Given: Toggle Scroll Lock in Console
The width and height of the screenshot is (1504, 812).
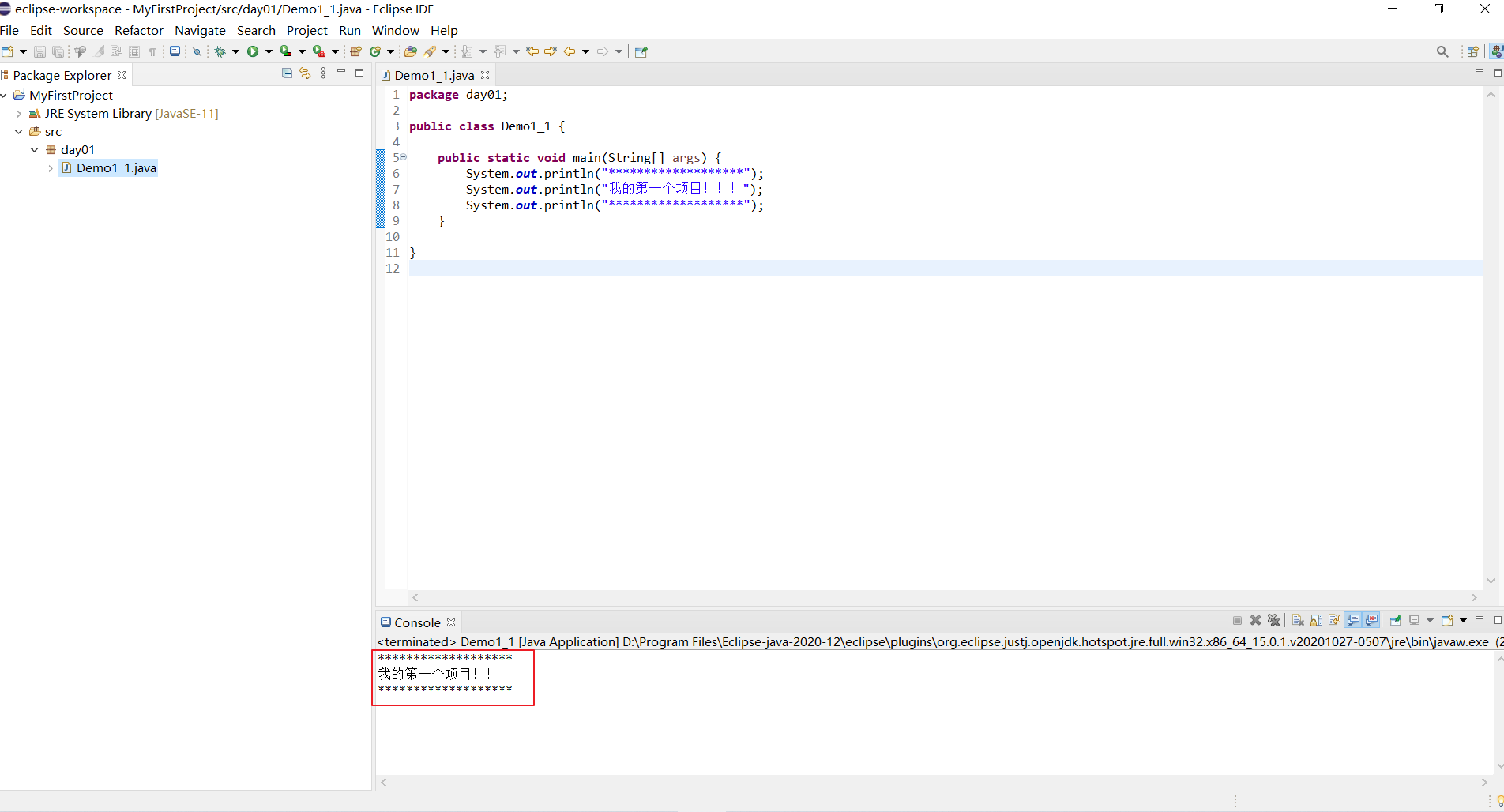Looking at the screenshot, I should click(1316, 620).
